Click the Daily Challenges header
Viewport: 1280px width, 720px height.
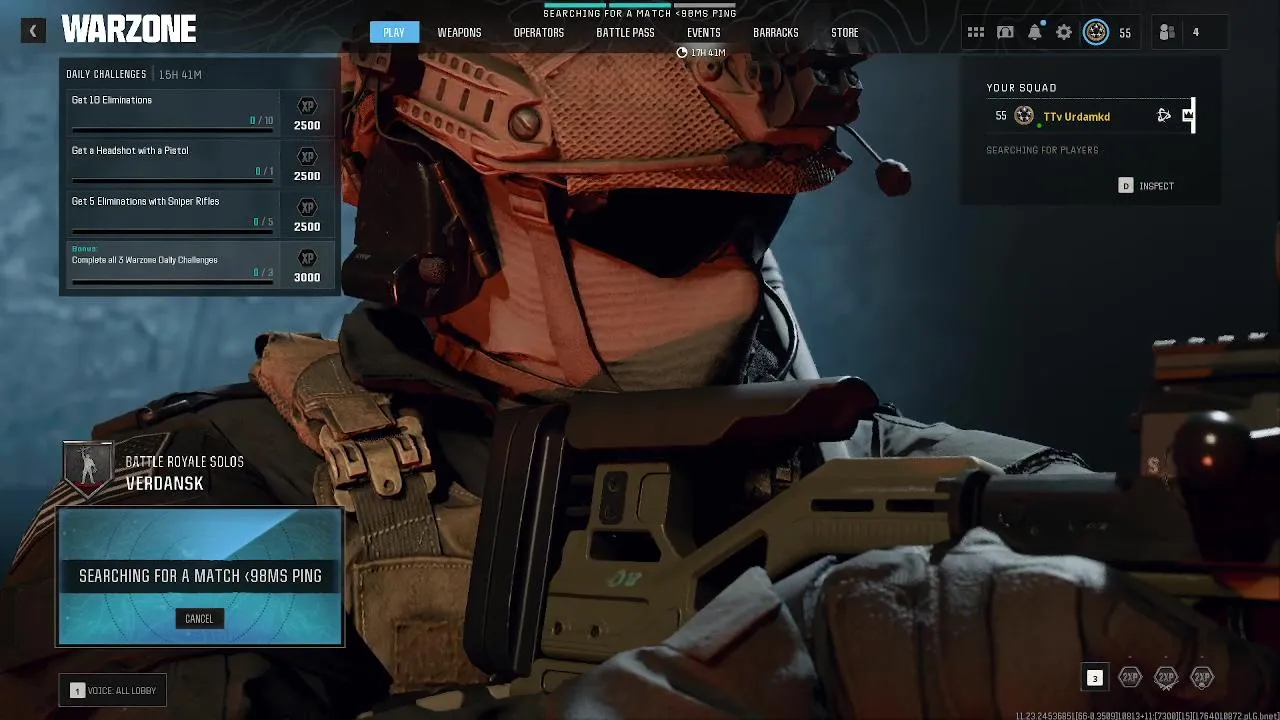pyautogui.click(x=106, y=74)
